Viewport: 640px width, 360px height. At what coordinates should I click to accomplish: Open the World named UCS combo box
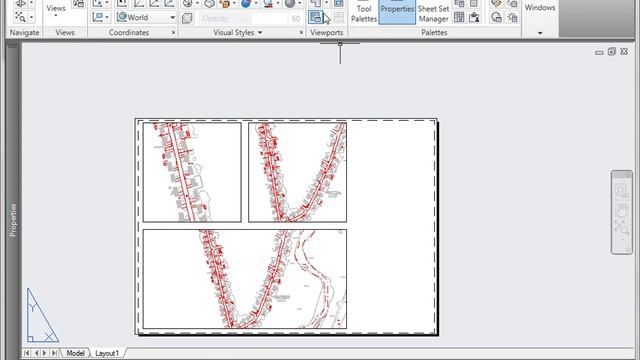tap(146, 17)
